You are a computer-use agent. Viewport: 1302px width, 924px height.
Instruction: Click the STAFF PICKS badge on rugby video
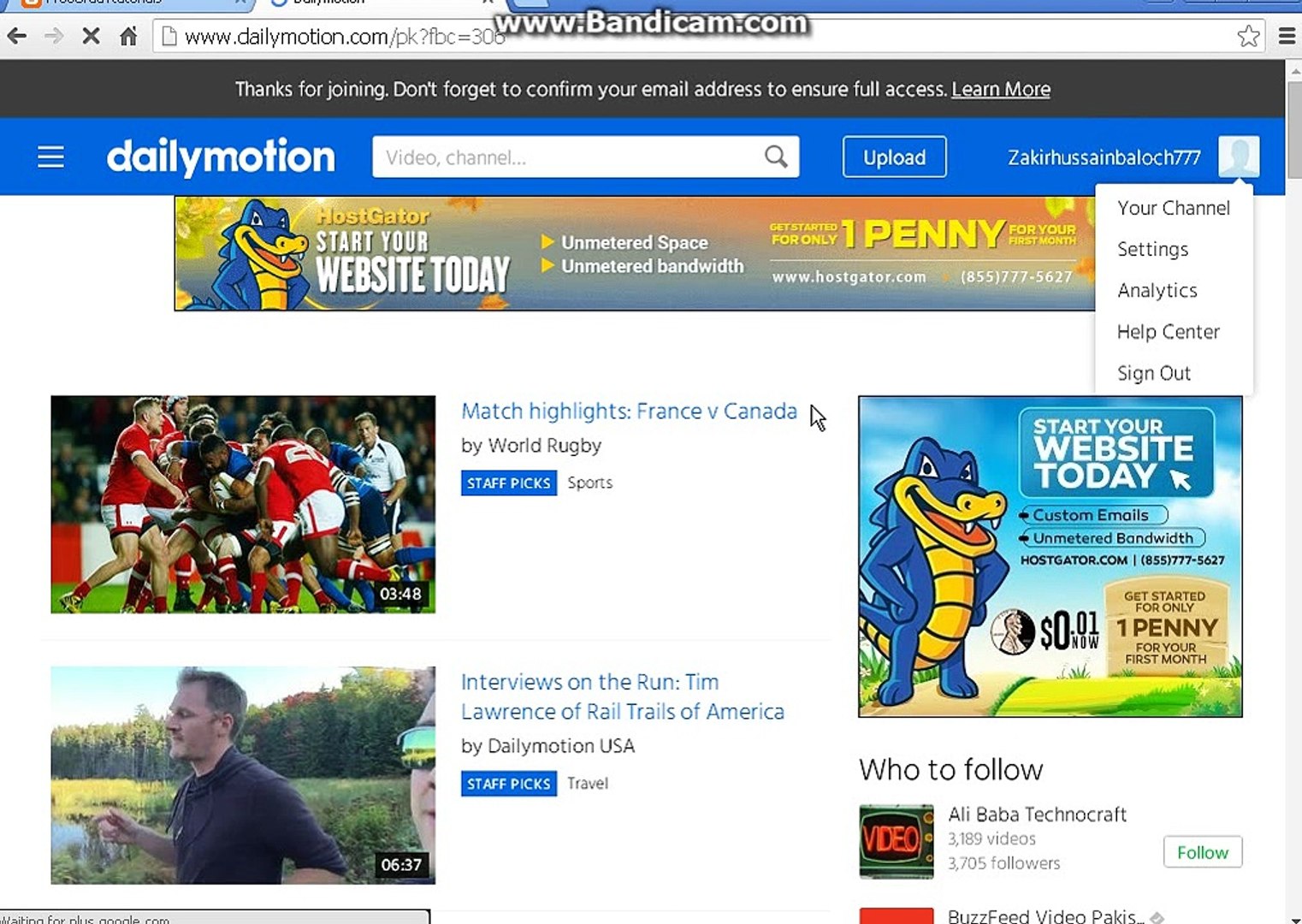click(x=509, y=483)
